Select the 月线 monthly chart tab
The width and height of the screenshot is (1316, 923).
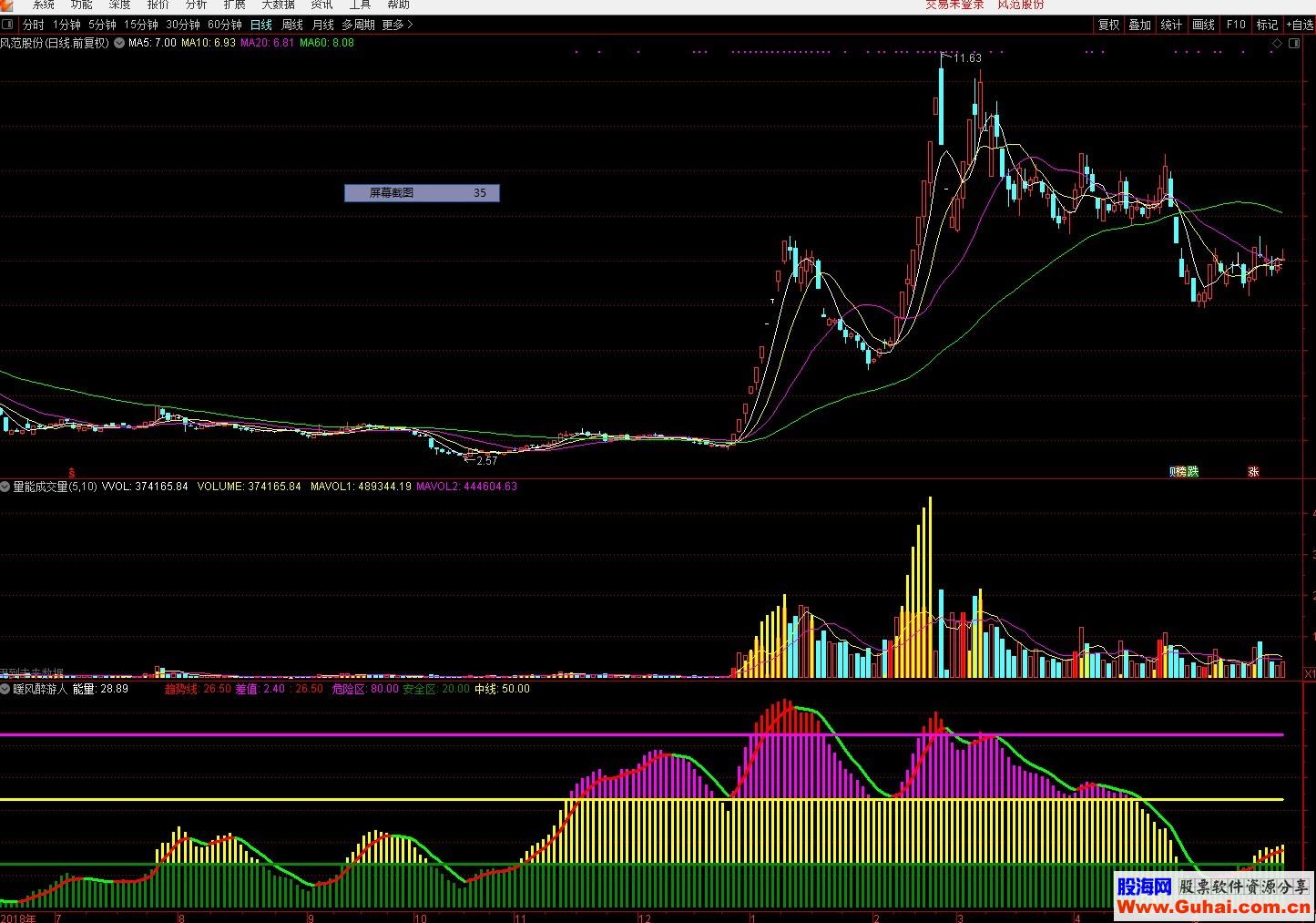click(x=323, y=25)
